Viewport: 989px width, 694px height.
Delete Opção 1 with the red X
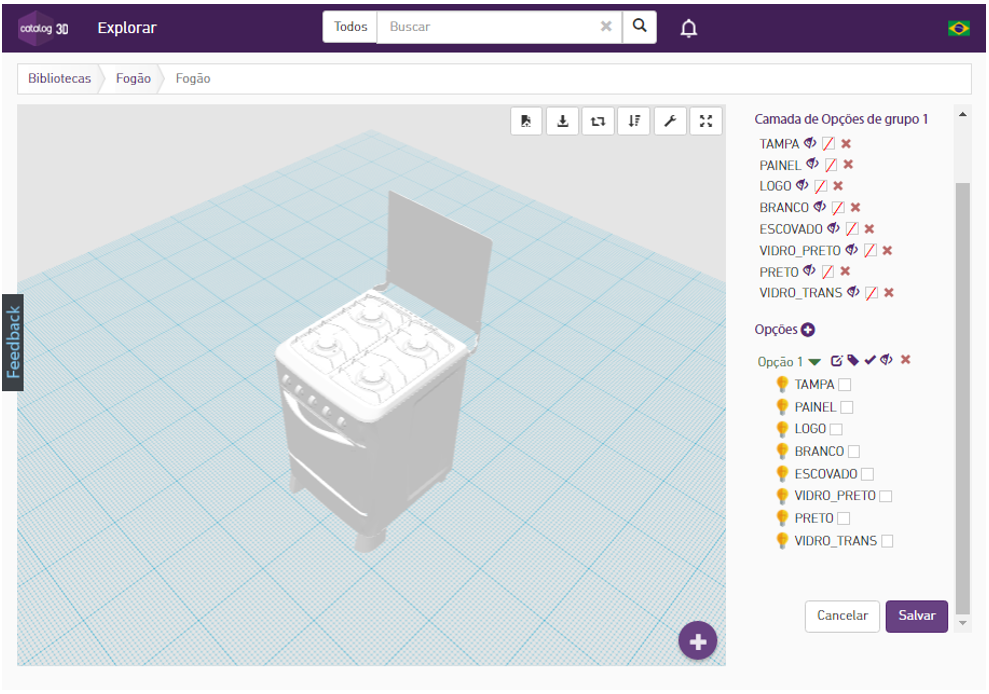point(906,360)
